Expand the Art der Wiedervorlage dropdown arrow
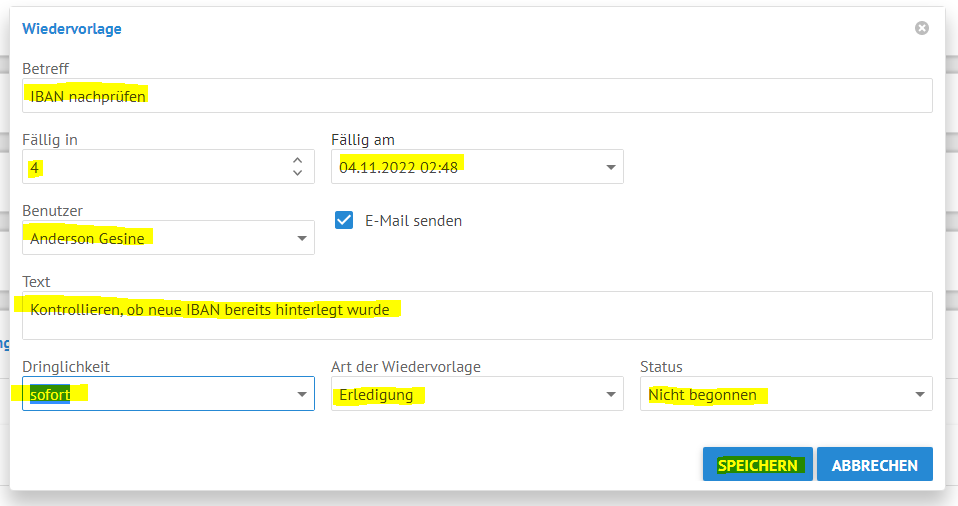 (610, 394)
